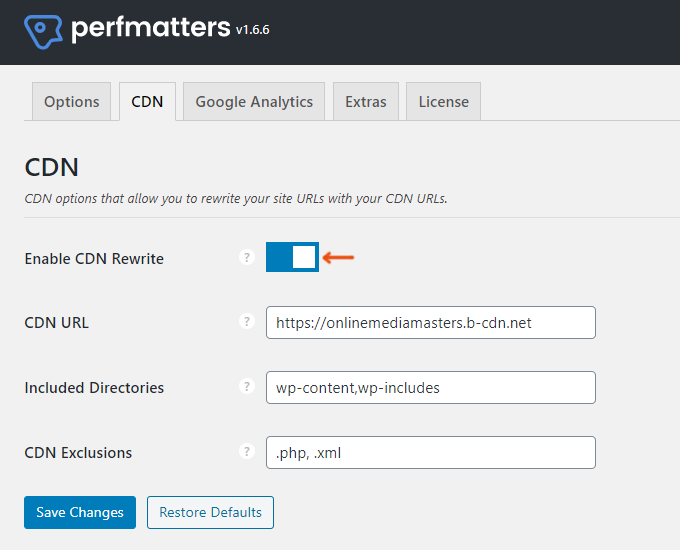
Task: Switch to the Options tab
Action: tap(72, 101)
